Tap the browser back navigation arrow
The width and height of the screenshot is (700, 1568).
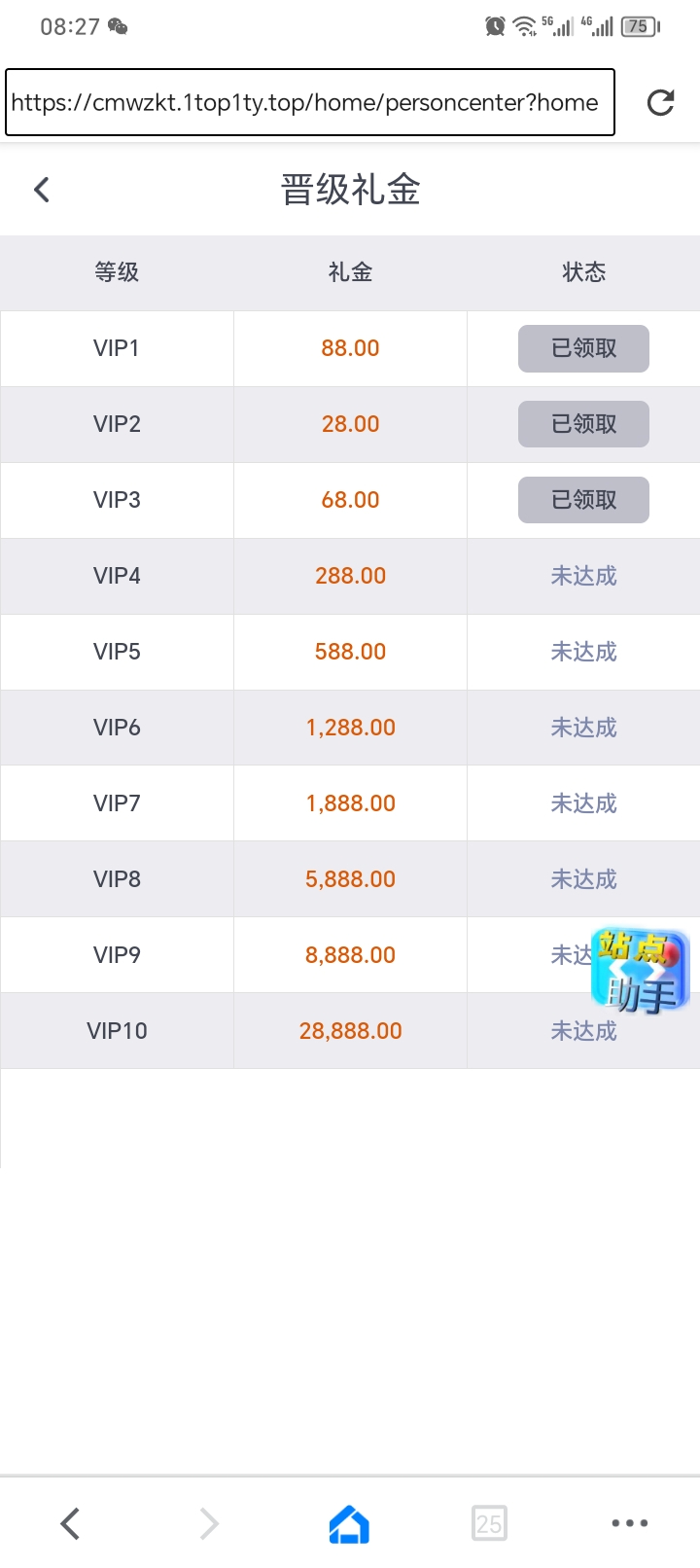tap(70, 1523)
